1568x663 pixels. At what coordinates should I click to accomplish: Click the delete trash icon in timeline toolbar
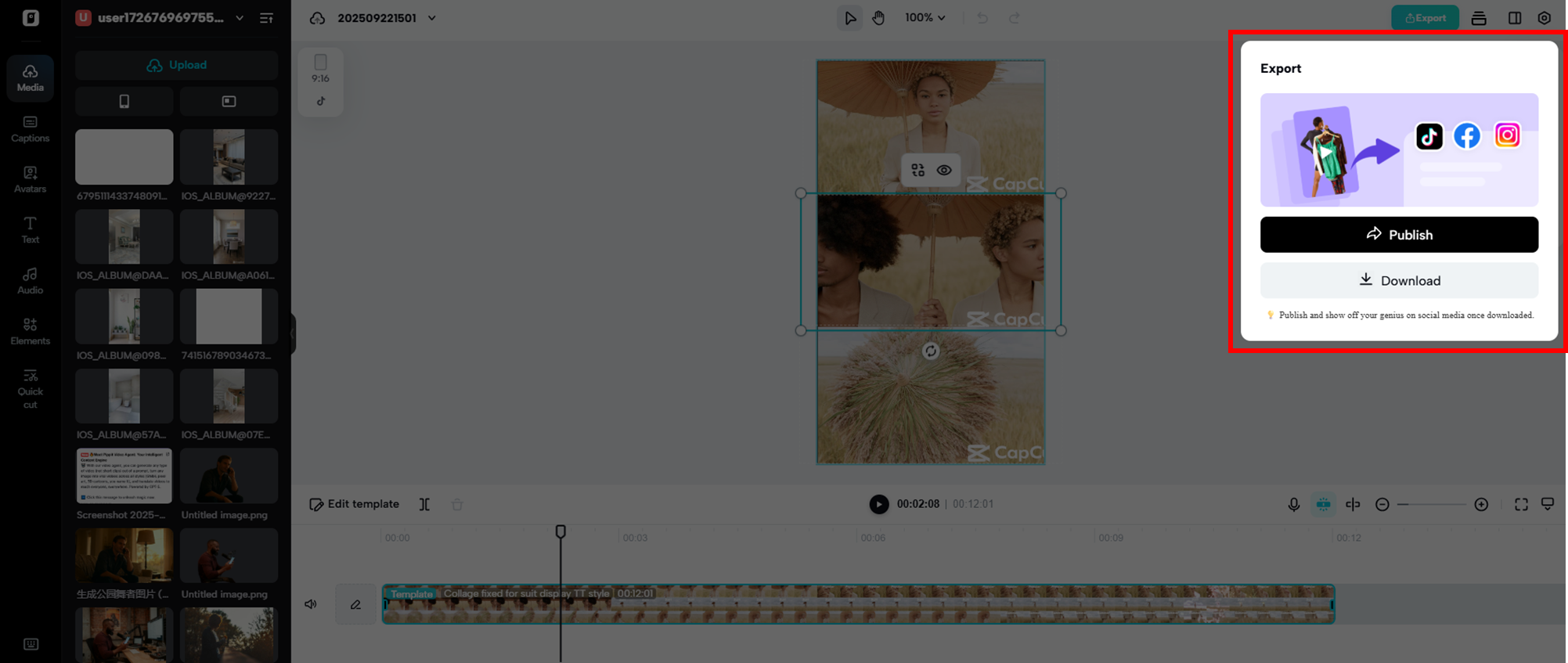(457, 505)
